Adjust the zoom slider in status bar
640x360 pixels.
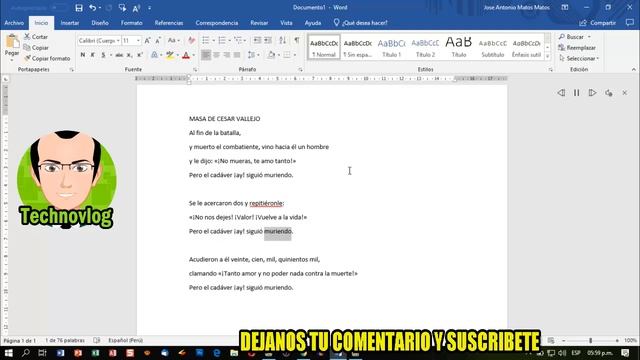point(590,340)
